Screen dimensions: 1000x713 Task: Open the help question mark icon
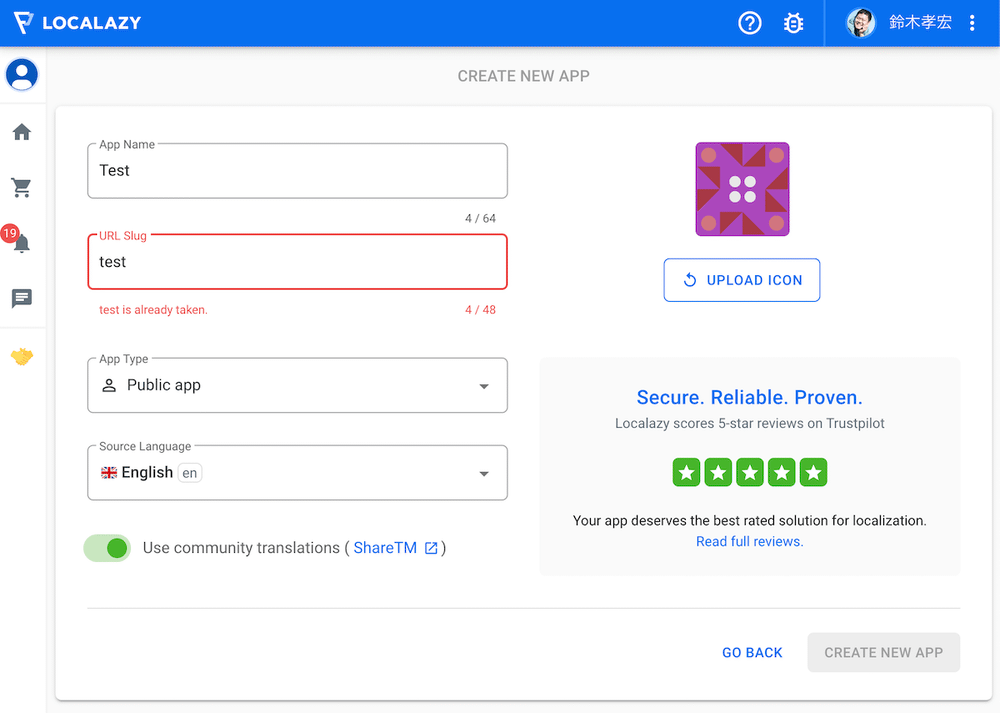(750, 23)
